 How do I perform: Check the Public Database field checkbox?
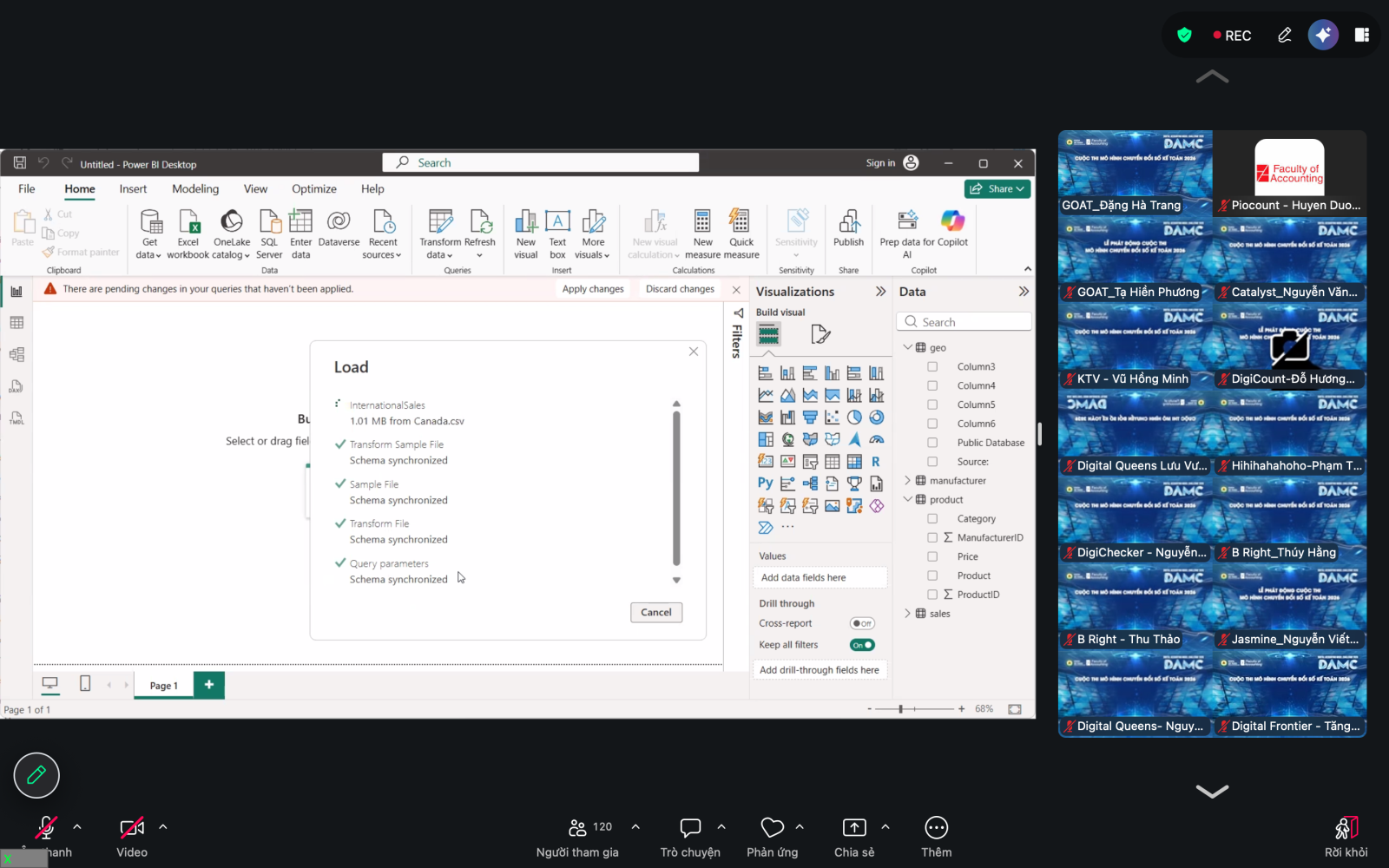(x=932, y=443)
